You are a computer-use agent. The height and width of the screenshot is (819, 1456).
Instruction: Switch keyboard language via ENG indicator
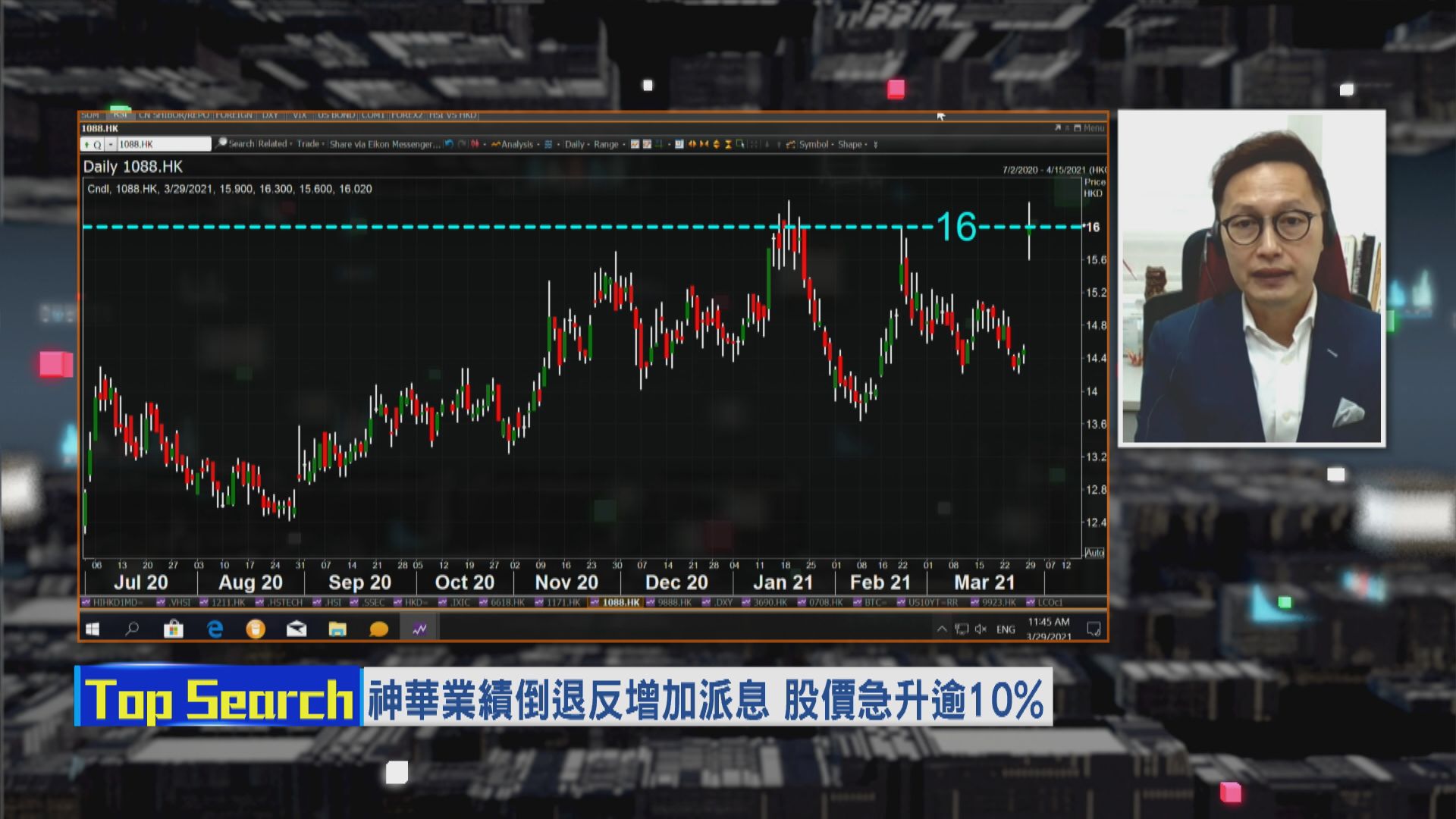(x=1006, y=629)
